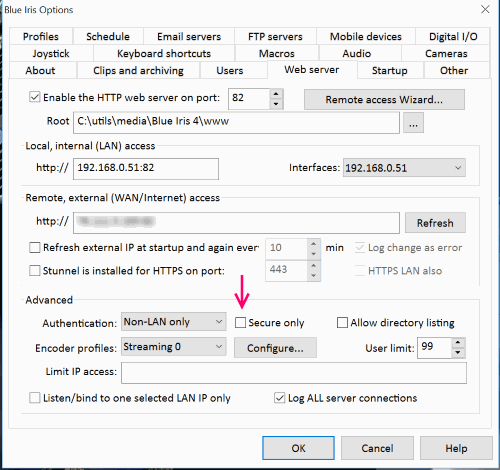The image size is (500, 470).
Task: Click the HTTP port number field
Action: pos(249,99)
